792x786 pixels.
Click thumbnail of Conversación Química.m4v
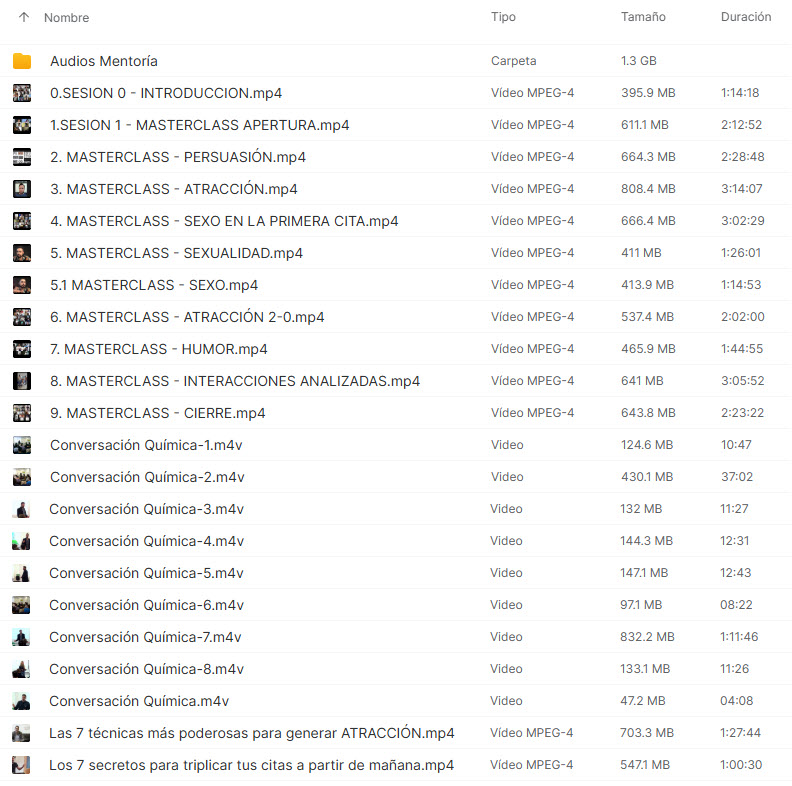tap(21, 701)
